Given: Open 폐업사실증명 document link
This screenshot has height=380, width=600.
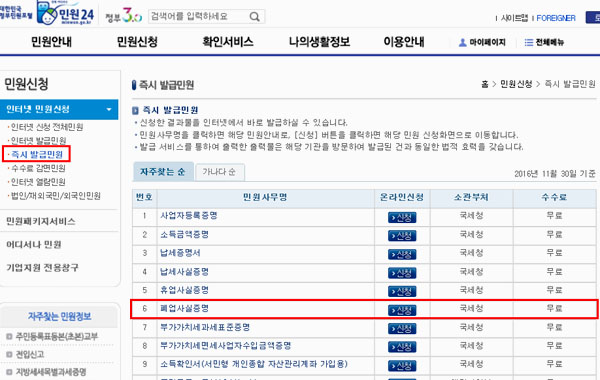Looking at the screenshot, I should [x=184, y=308].
